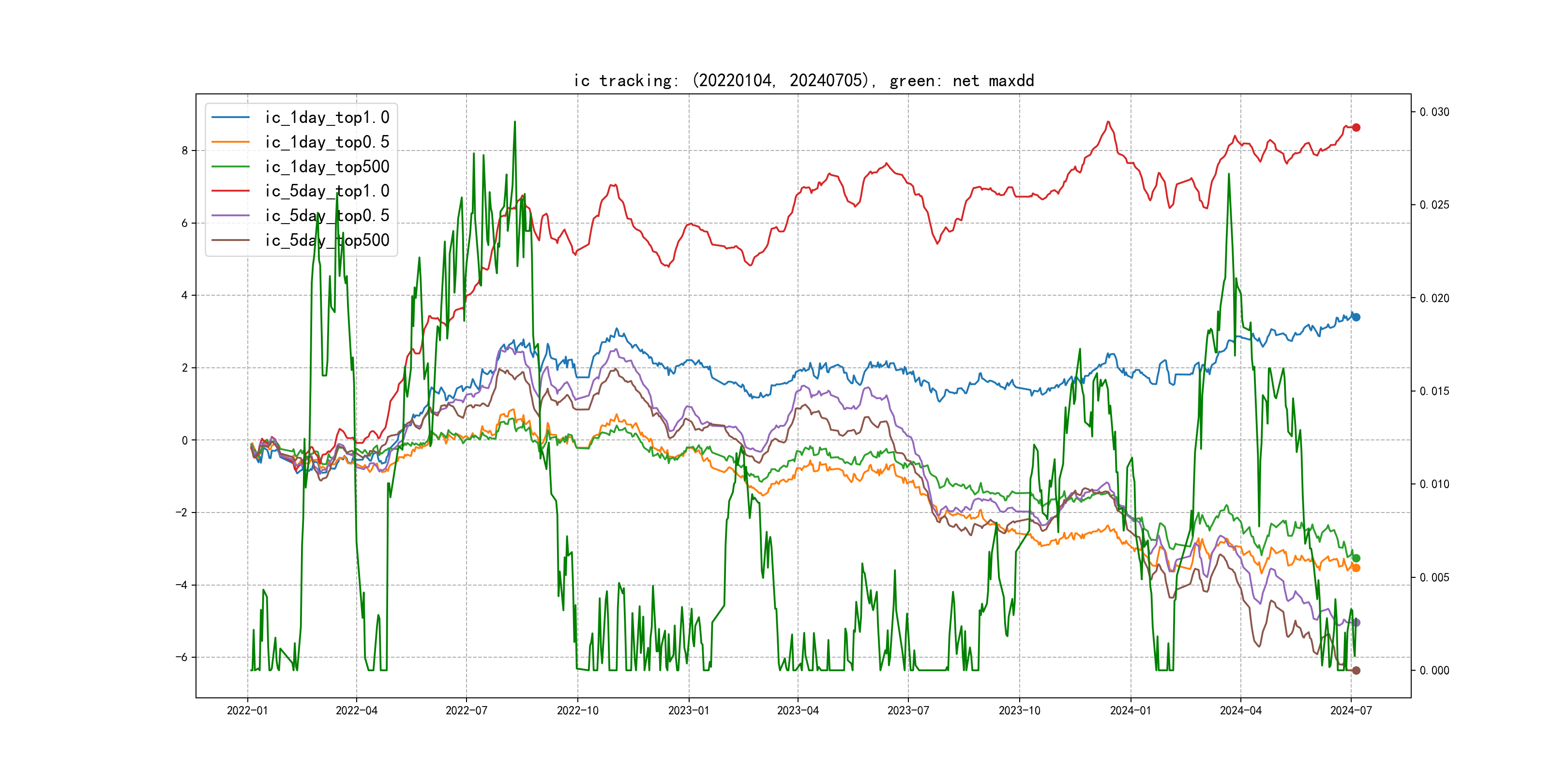Click the 2022-01 x-axis tick label

(x=247, y=710)
